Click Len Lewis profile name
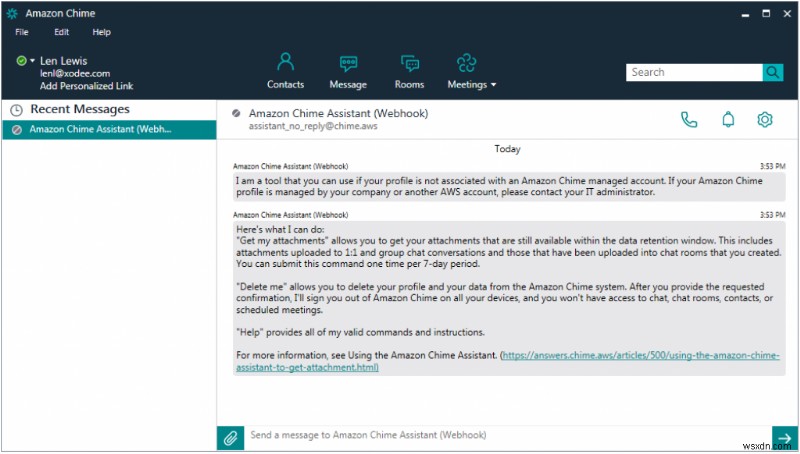The height and width of the screenshot is (454, 800). 64,61
